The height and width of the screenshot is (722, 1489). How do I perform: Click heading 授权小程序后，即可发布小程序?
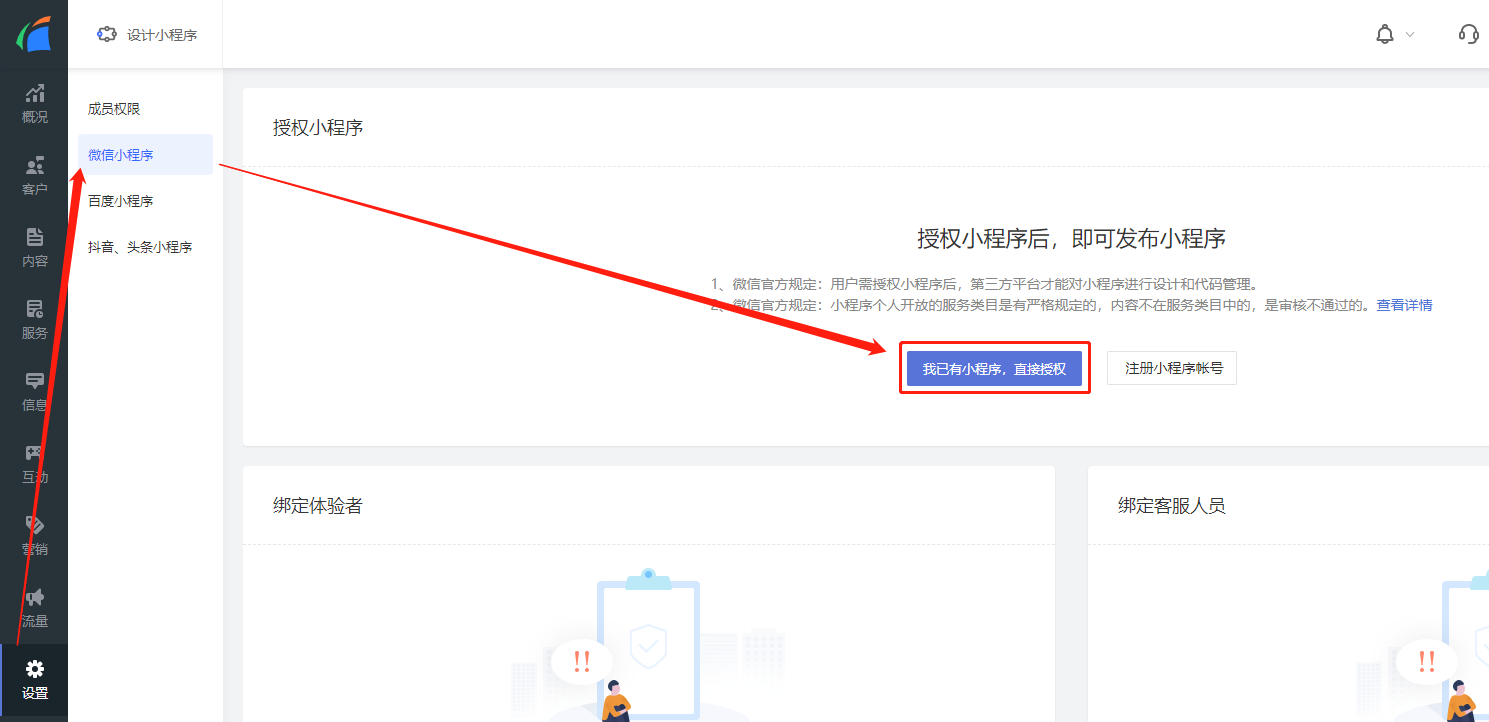click(x=1071, y=239)
